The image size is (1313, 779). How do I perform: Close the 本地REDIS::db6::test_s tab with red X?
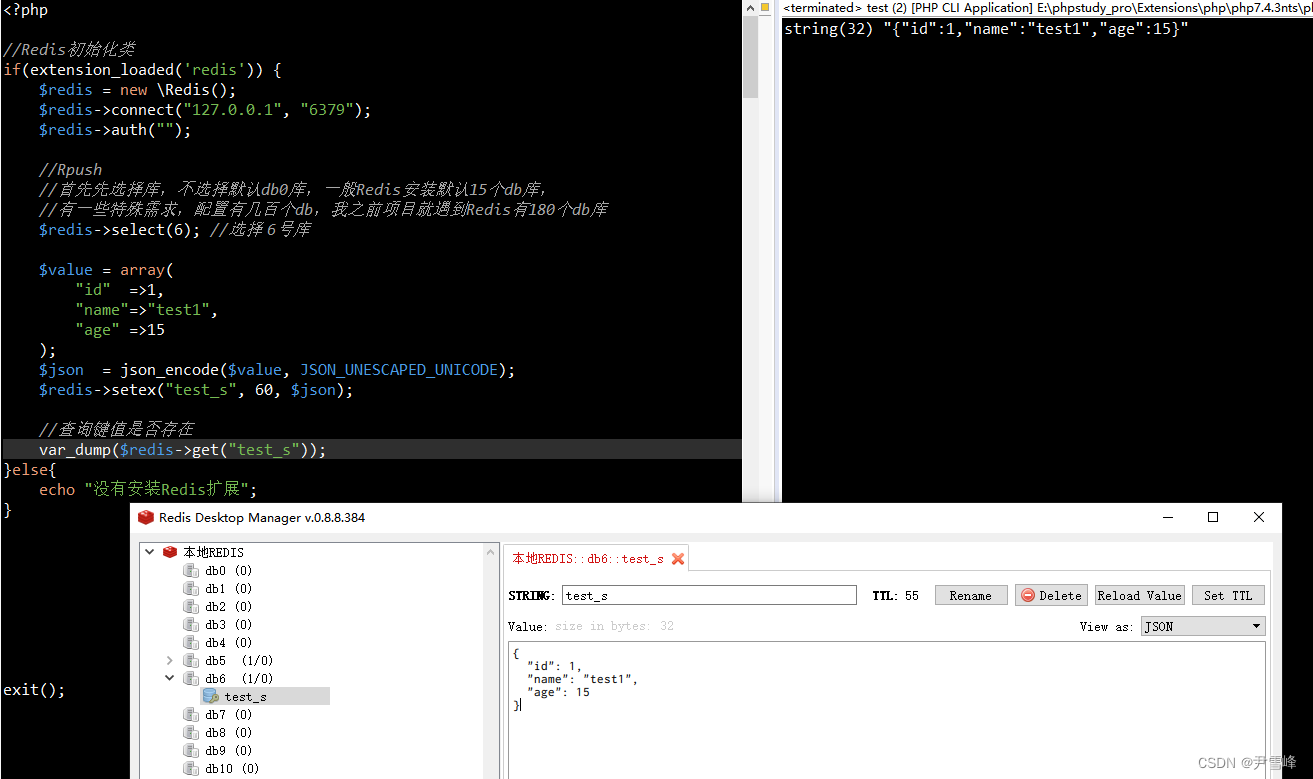(678, 559)
